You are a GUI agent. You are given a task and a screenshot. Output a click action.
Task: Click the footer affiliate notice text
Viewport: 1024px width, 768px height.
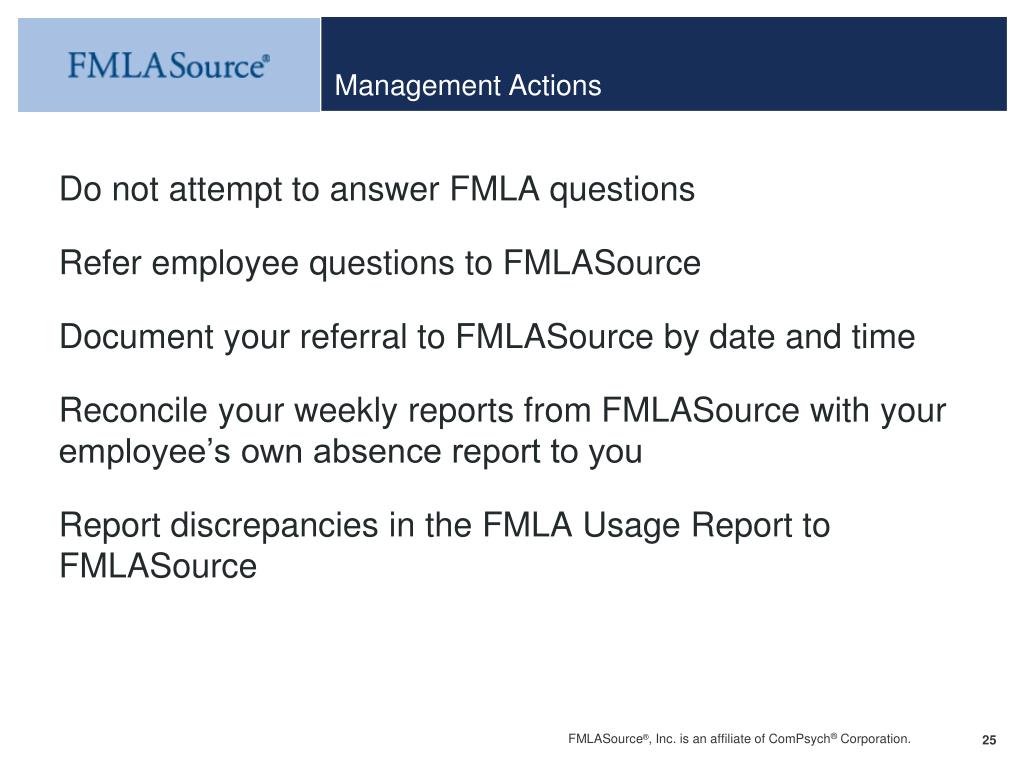[739, 739]
